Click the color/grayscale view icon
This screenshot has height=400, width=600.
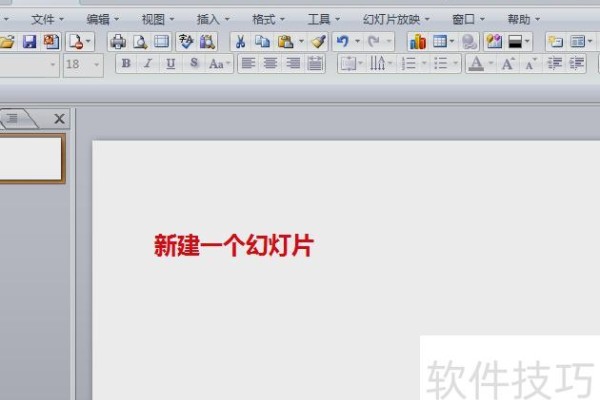515,41
